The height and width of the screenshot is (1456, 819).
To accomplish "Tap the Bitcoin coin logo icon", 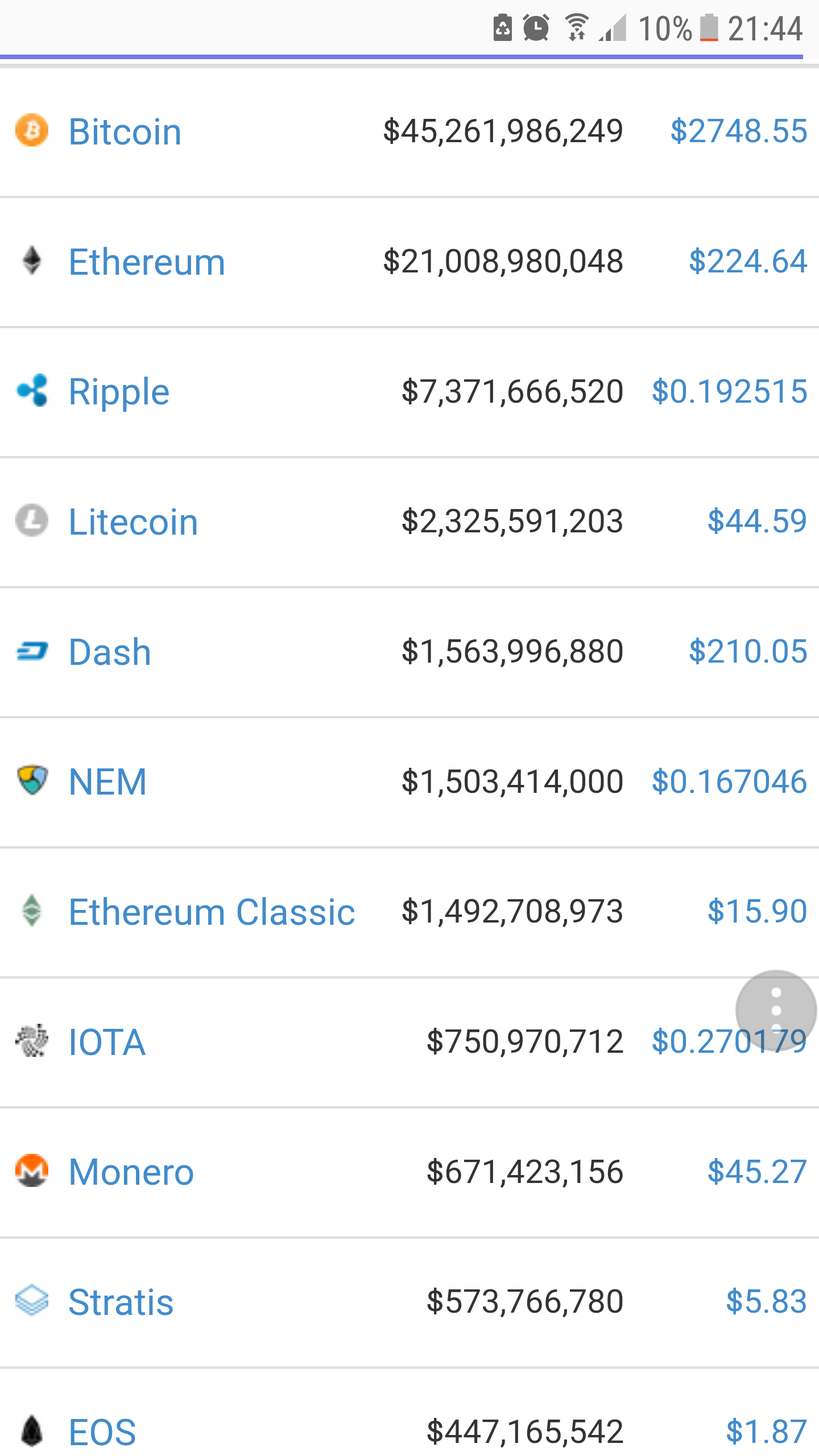I will (32, 130).
